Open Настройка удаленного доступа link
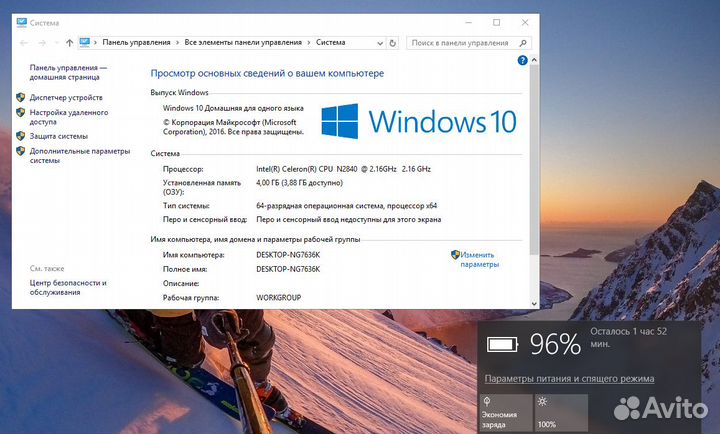Screen dimensions: 720x434 (69, 117)
